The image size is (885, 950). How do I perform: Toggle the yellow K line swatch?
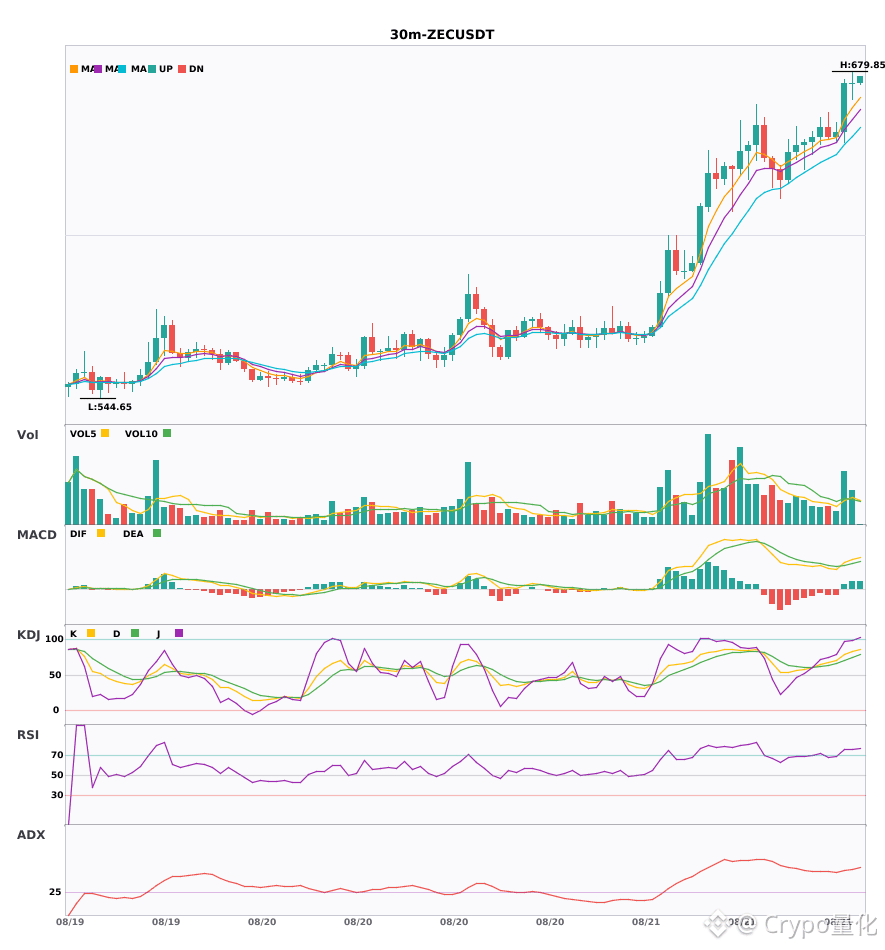(x=91, y=633)
